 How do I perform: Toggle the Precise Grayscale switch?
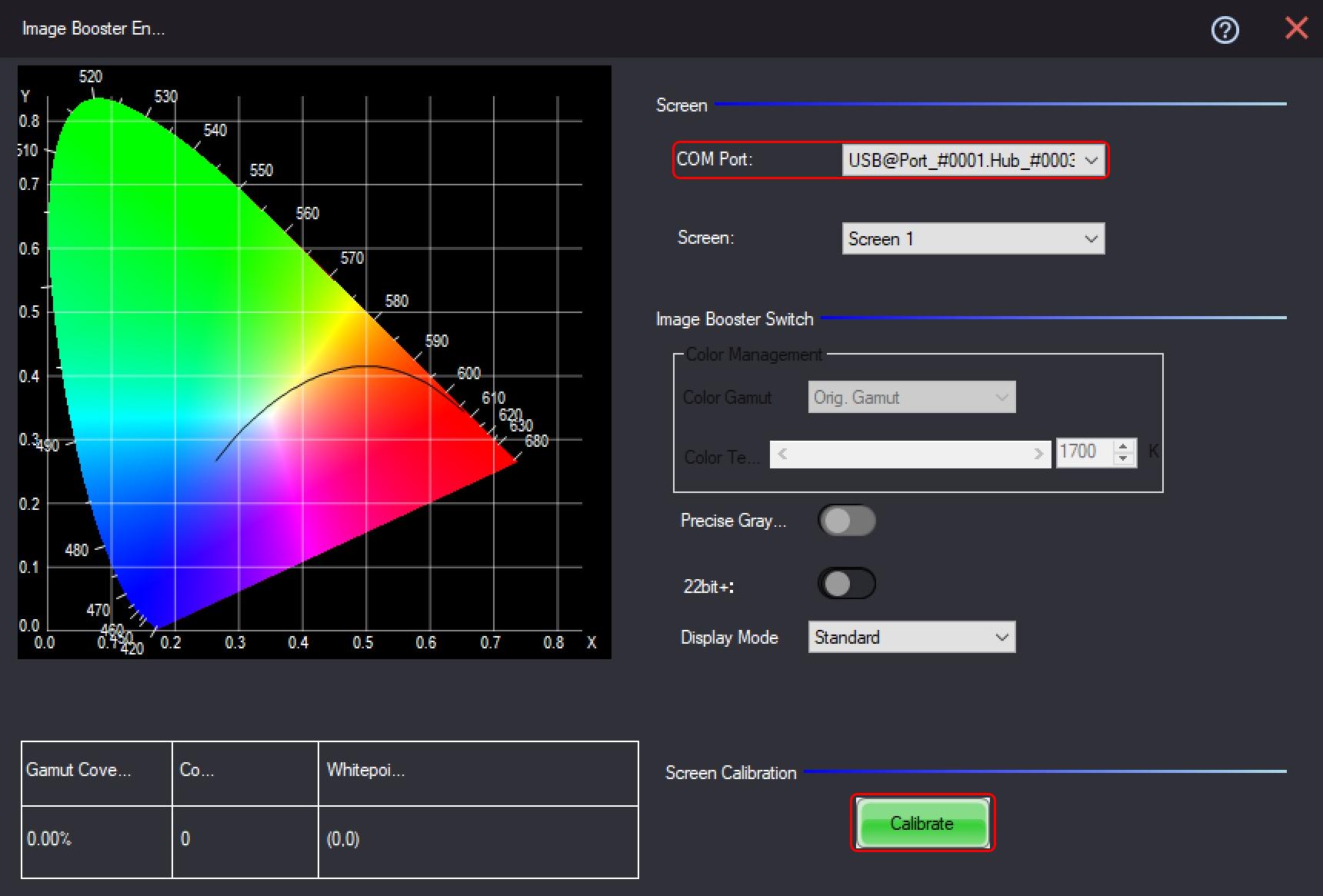[x=846, y=521]
